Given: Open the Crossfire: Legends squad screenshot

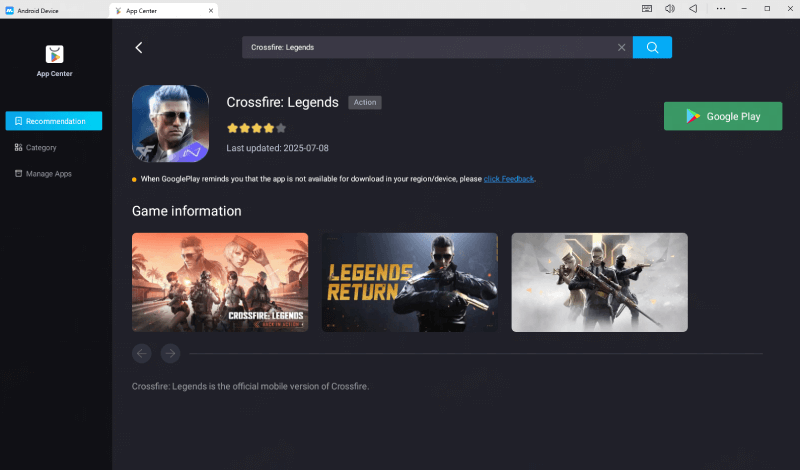Looking at the screenshot, I should (x=220, y=282).
